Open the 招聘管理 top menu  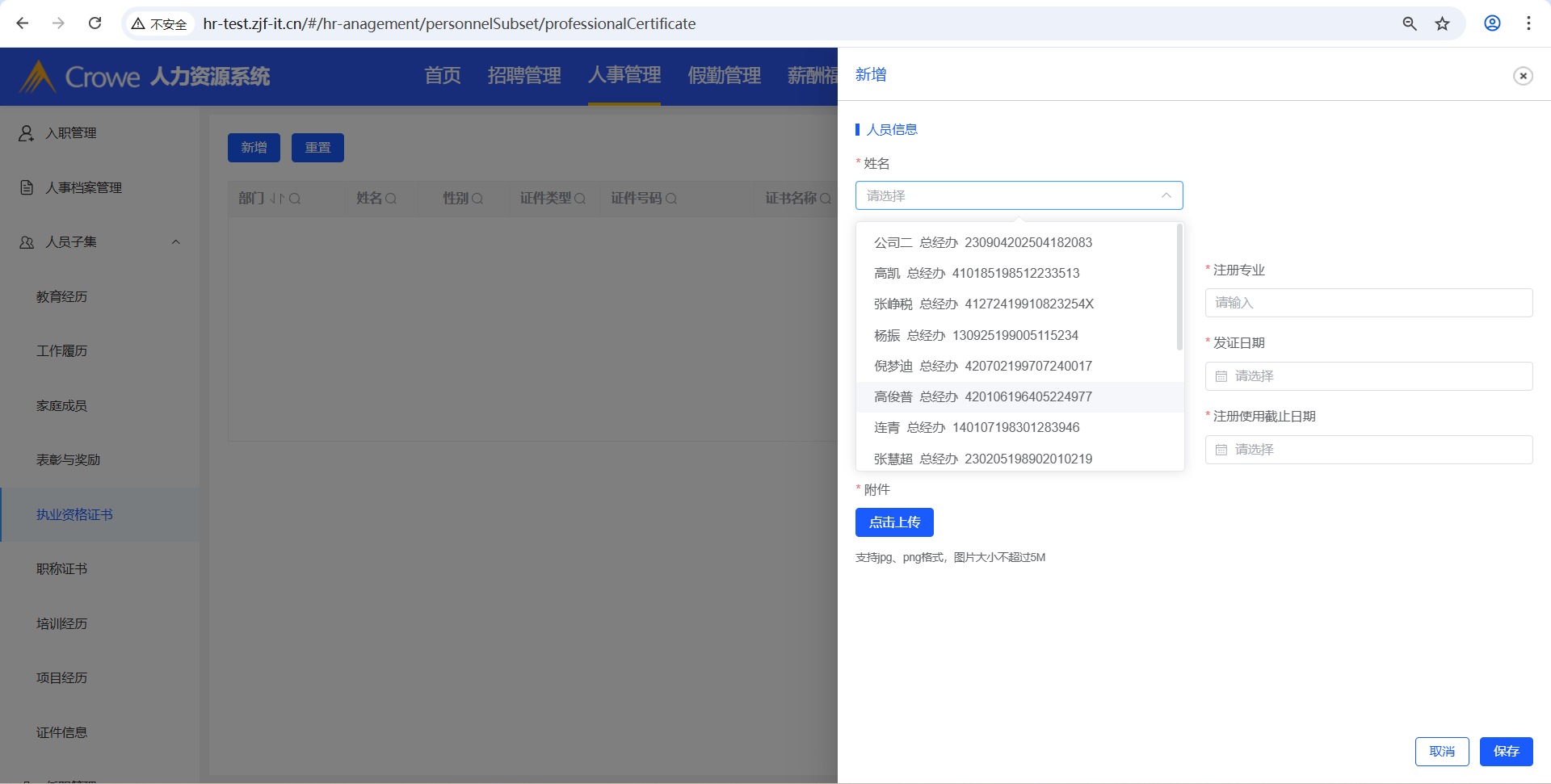pos(524,76)
